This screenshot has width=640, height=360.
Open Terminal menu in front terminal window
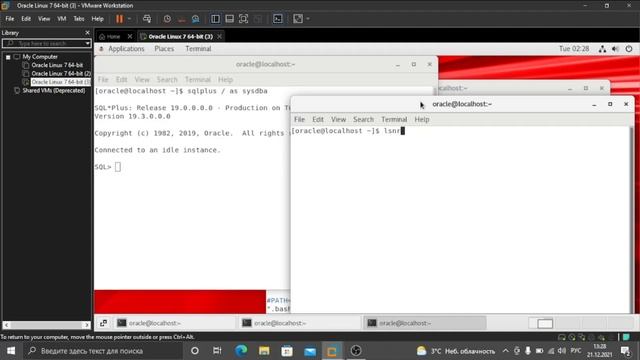pyautogui.click(x=394, y=119)
